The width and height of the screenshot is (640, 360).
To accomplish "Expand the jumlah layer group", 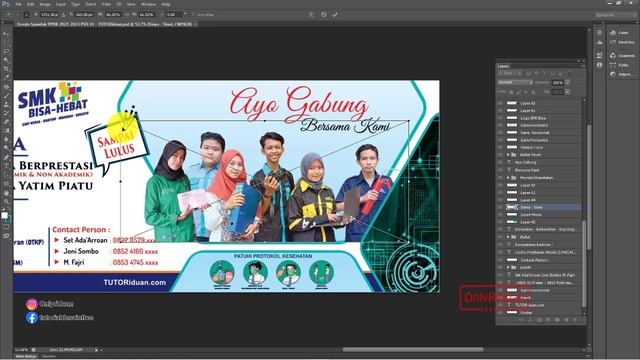I will (x=508, y=267).
